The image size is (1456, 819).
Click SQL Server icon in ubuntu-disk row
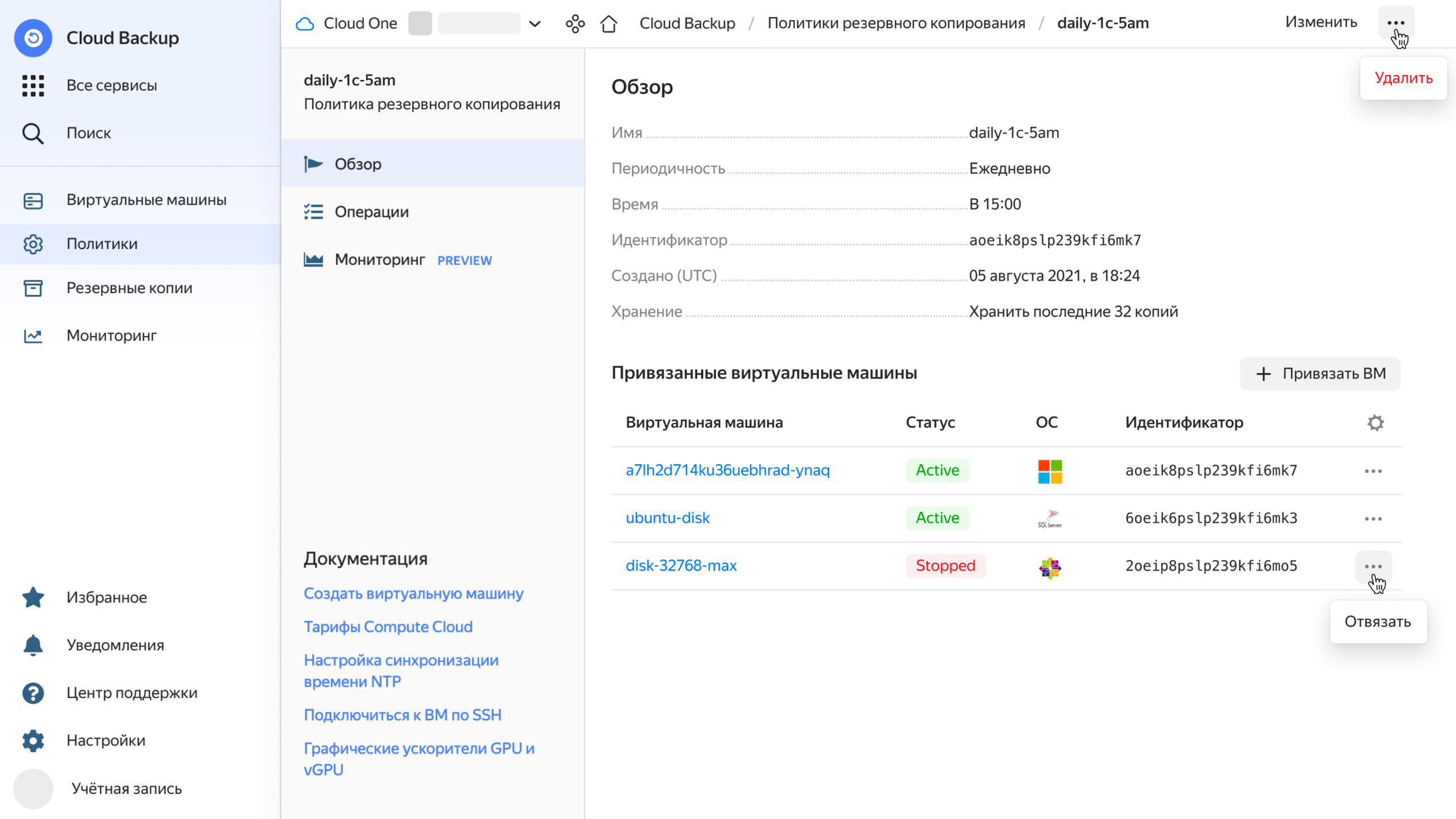pyautogui.click(x=1050, y=519)
